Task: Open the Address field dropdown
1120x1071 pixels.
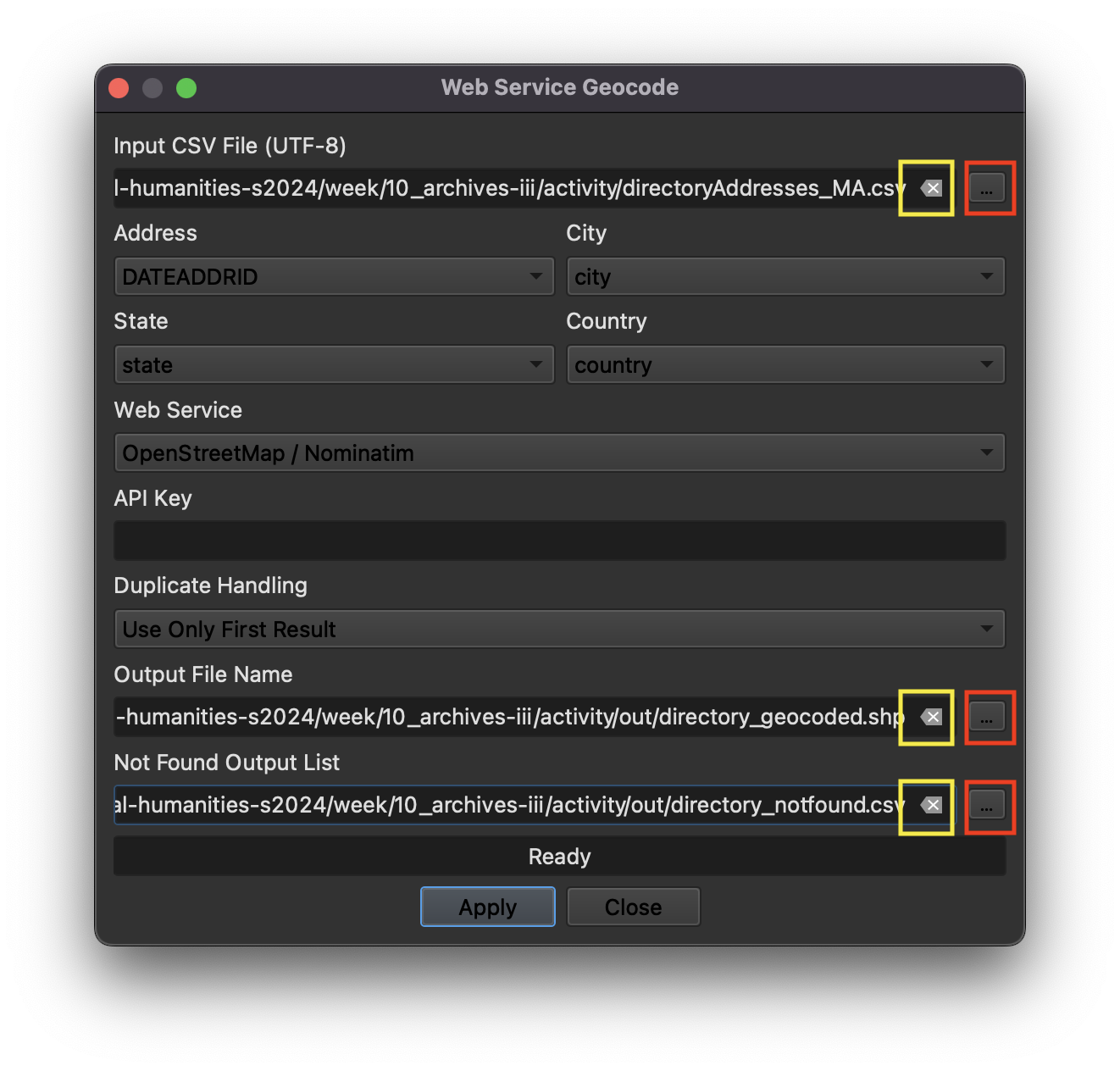Action: pos(334,277)
